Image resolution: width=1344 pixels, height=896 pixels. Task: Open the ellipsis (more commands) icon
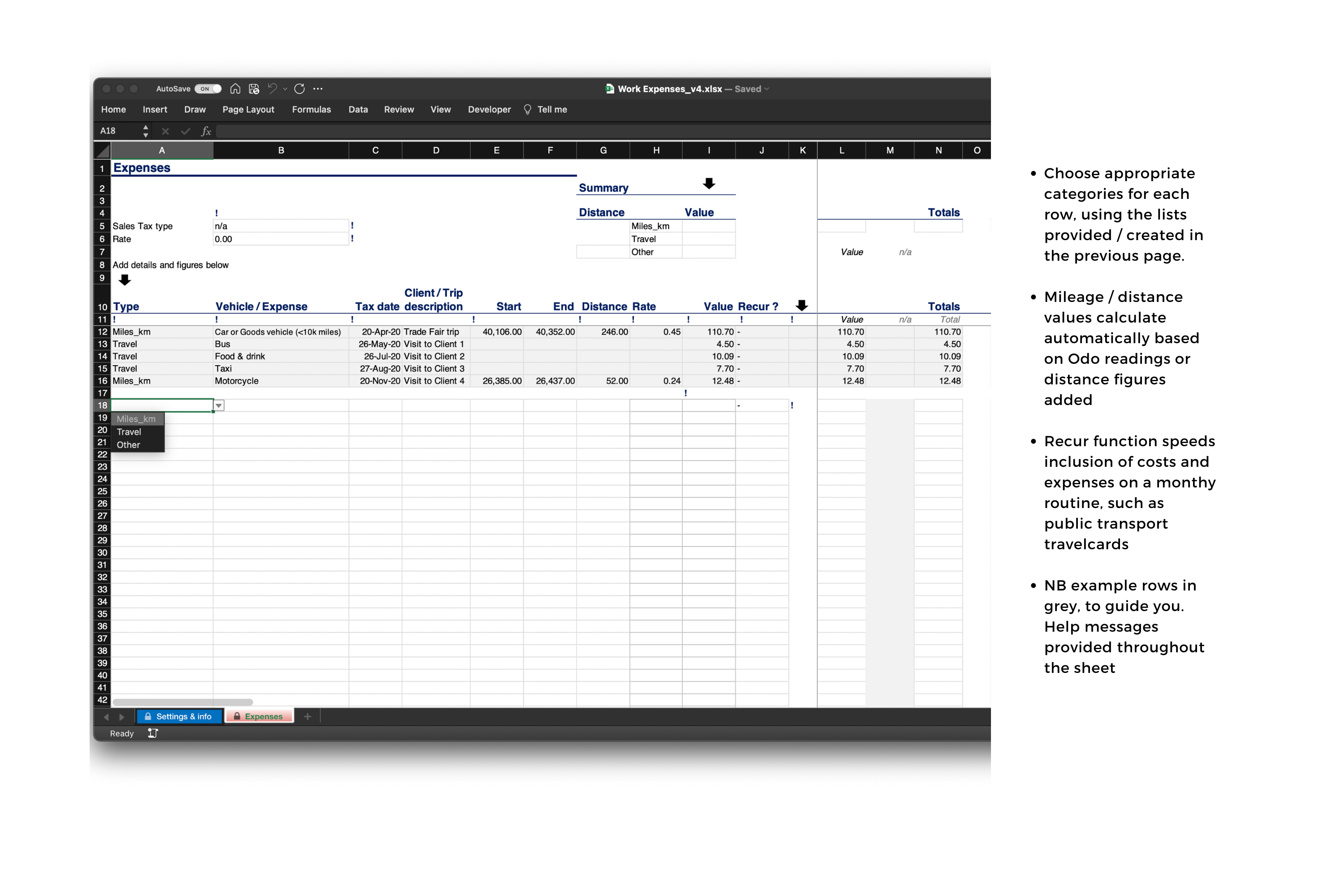pyautogui.click(x=318, y=89)
